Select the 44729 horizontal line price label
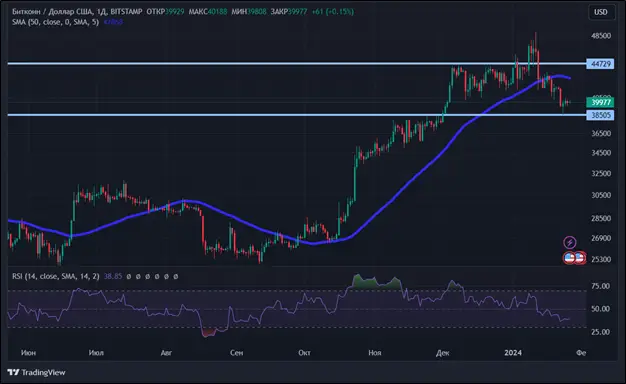Screen dimensions: 626x384 [x=600, y=64]
